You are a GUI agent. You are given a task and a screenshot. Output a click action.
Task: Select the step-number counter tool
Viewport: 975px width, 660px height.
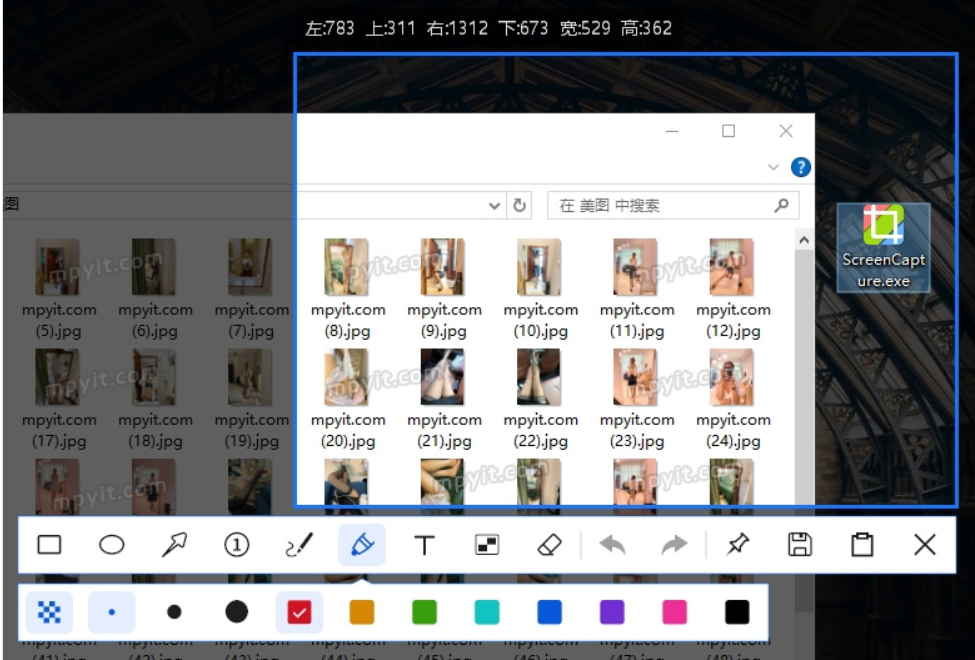[x=236, y=545]
